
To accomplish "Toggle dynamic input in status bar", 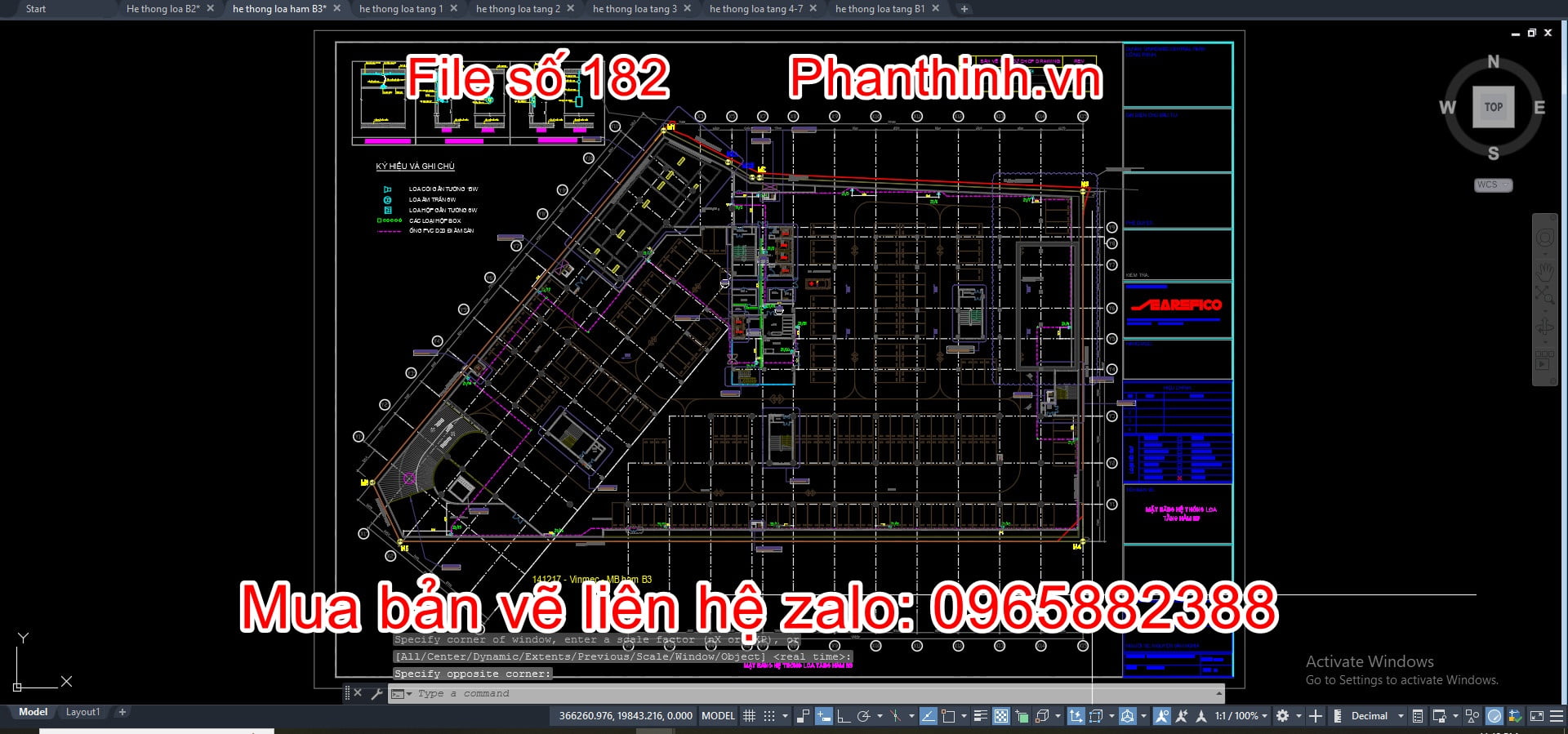I will 824,716.
